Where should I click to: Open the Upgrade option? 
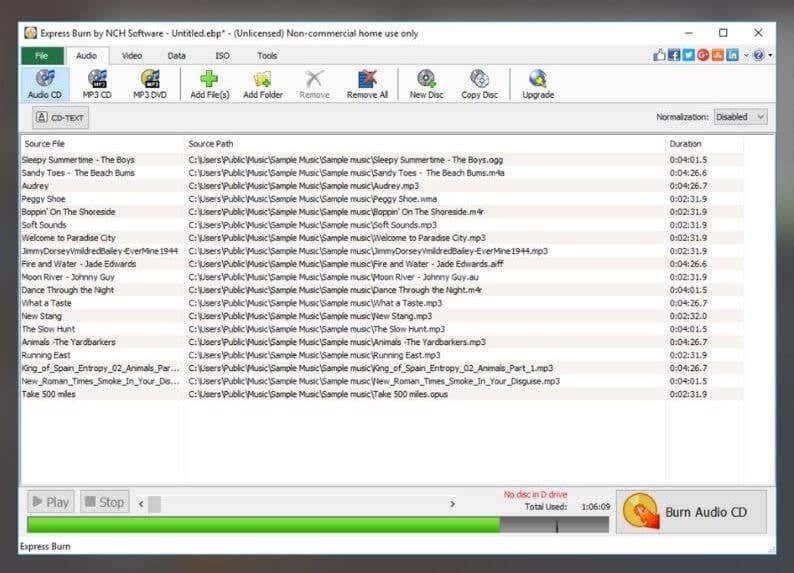538,84
